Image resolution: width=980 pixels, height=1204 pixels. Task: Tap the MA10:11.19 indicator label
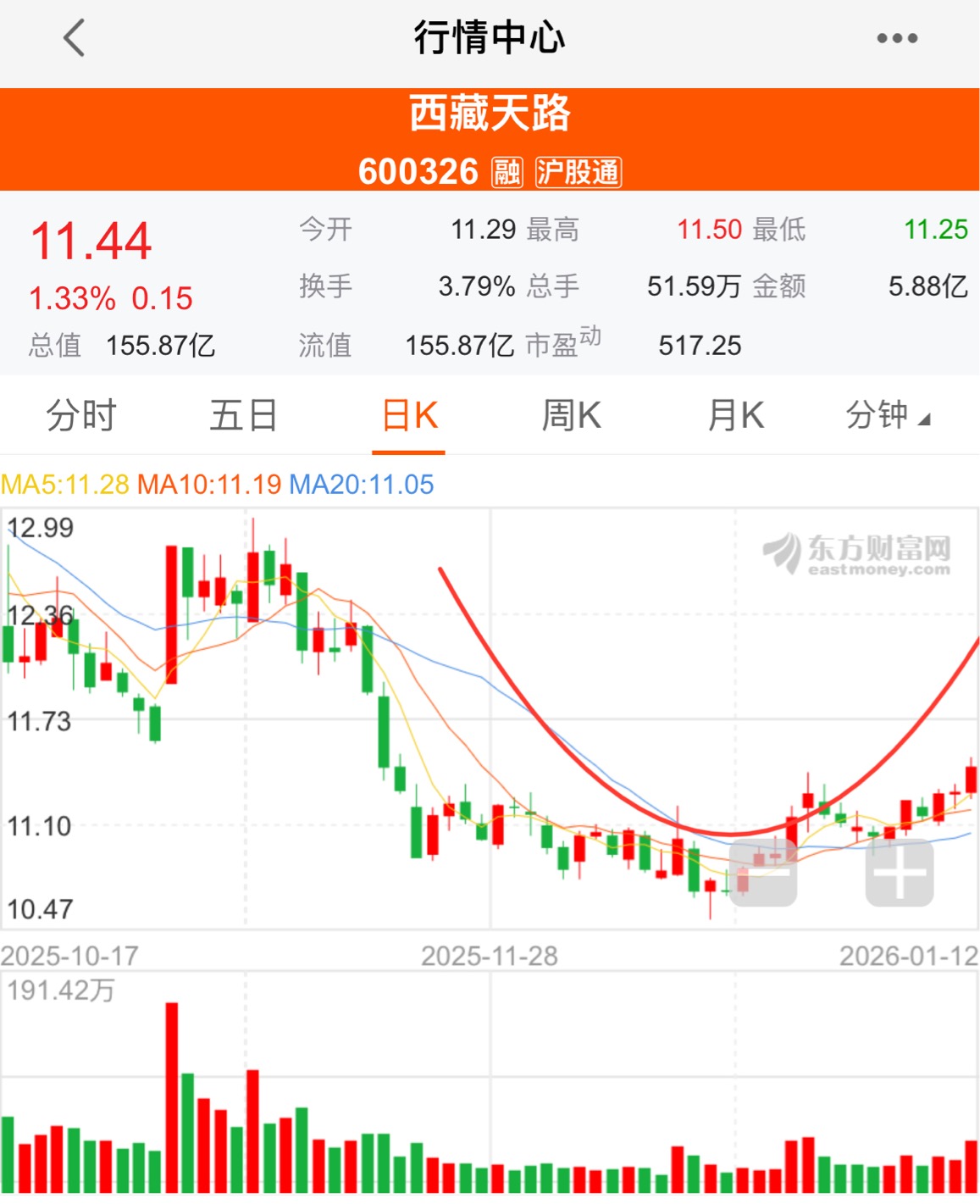(x=209, y=485)
